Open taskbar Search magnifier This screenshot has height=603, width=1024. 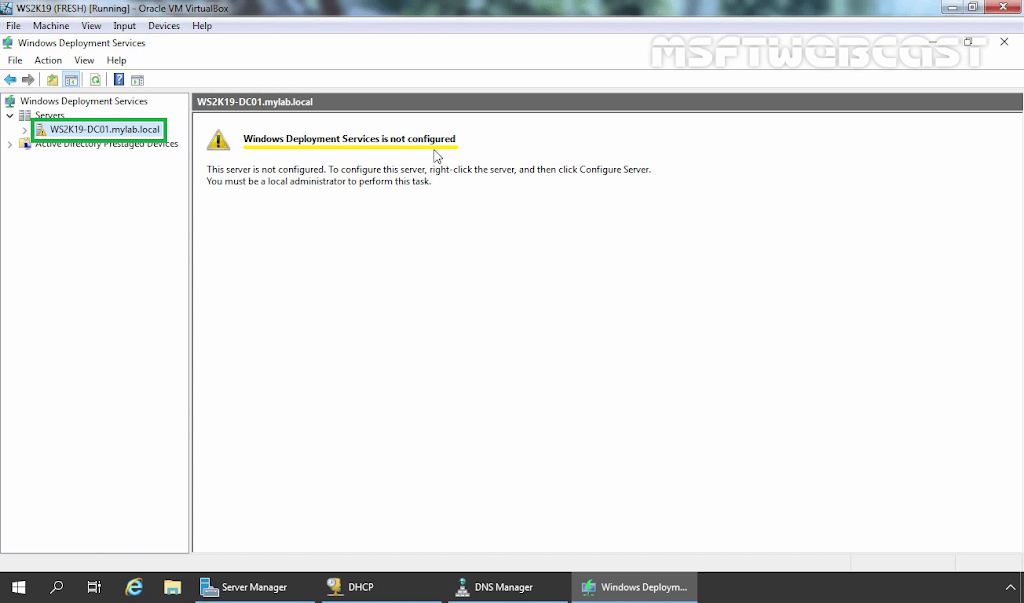click(x=57, y=587)
